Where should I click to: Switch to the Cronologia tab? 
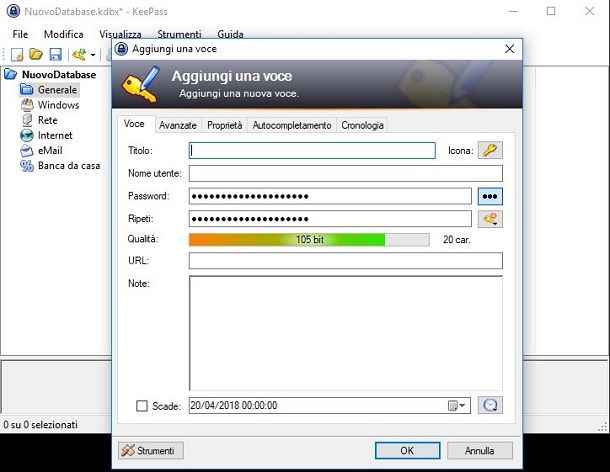click(x=362, y=125)
